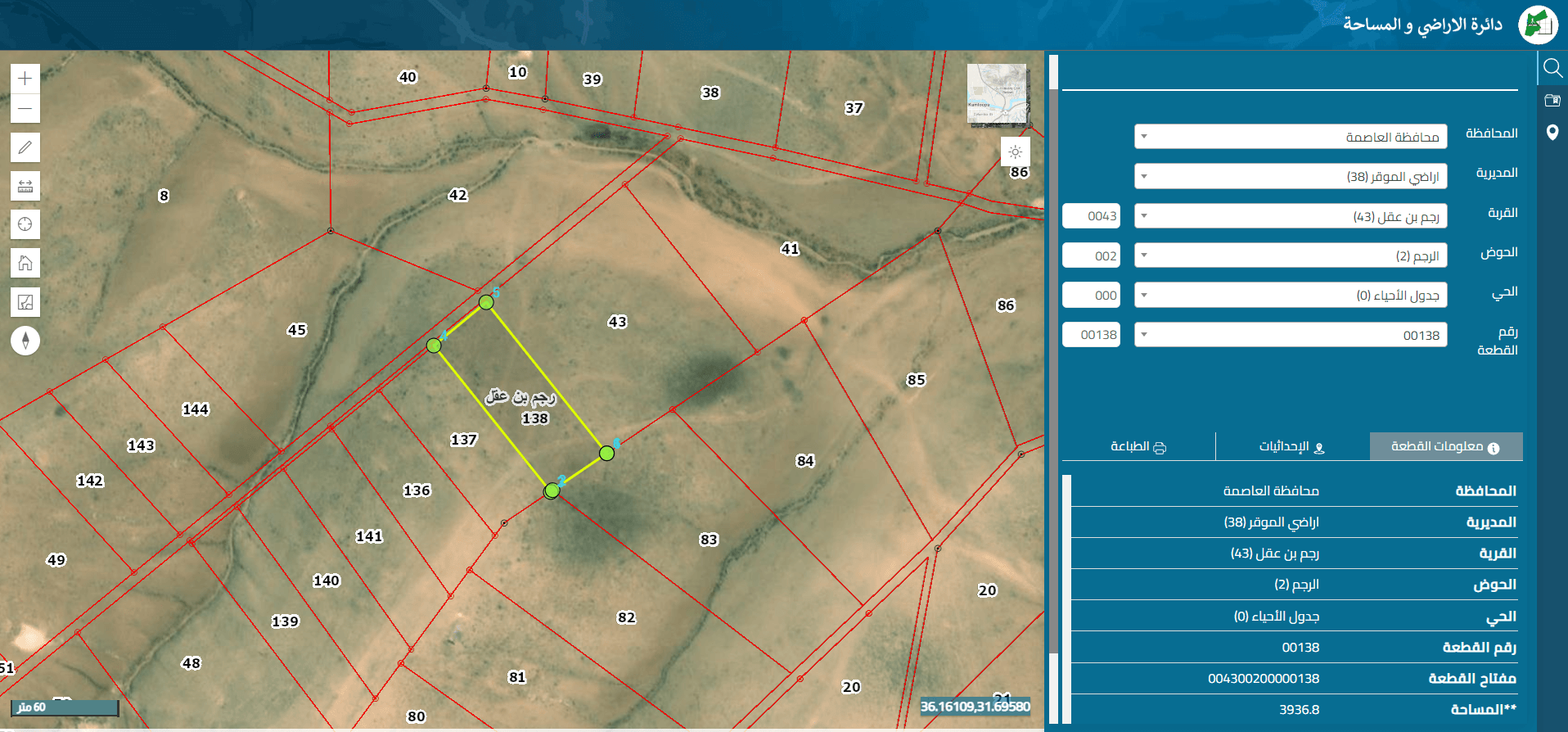
Task: Open the search magnifier in sidebar
Action: (x=1552, y=67)
